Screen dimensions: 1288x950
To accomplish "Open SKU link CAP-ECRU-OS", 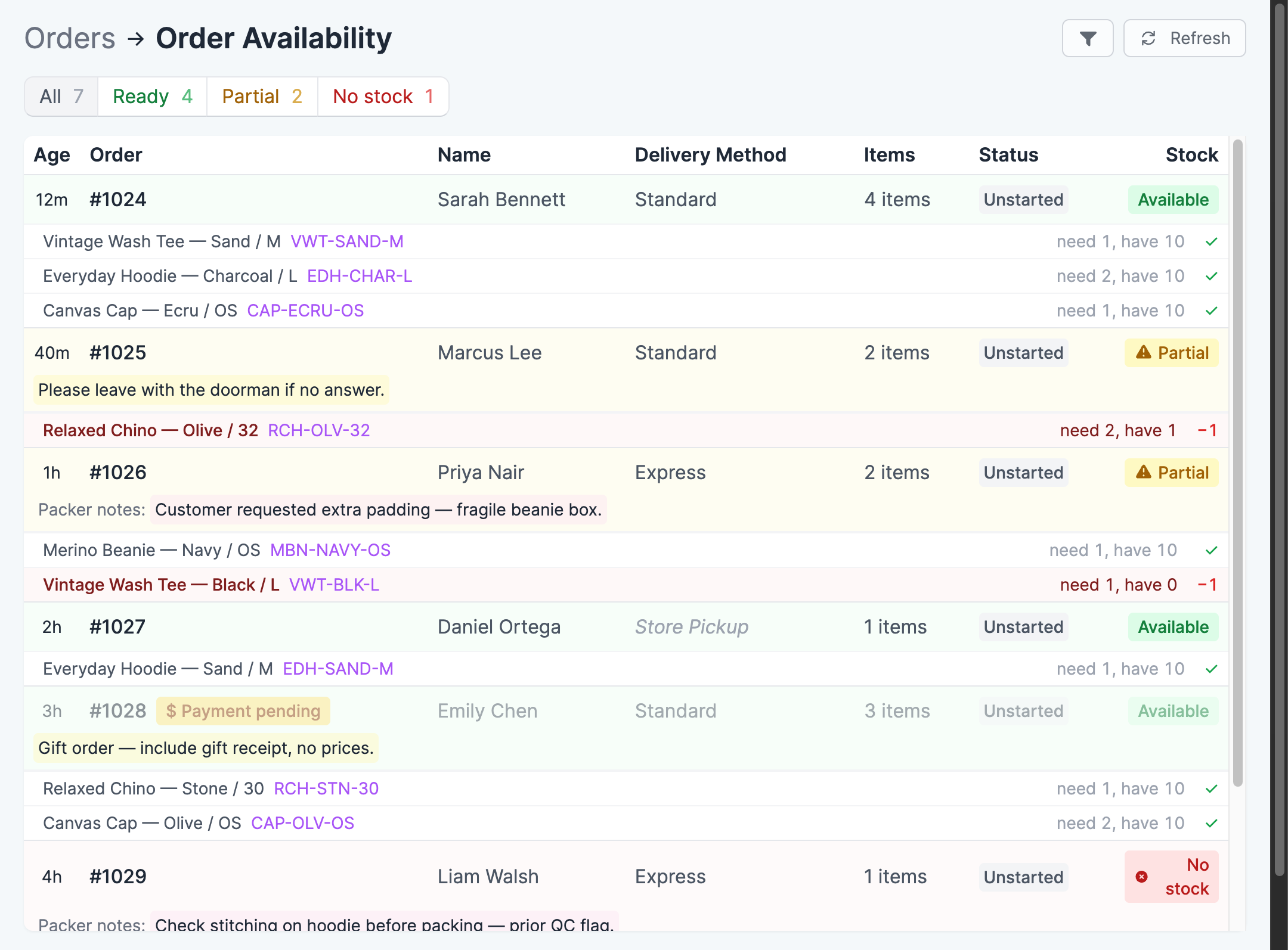I will (x=305, y=311).
